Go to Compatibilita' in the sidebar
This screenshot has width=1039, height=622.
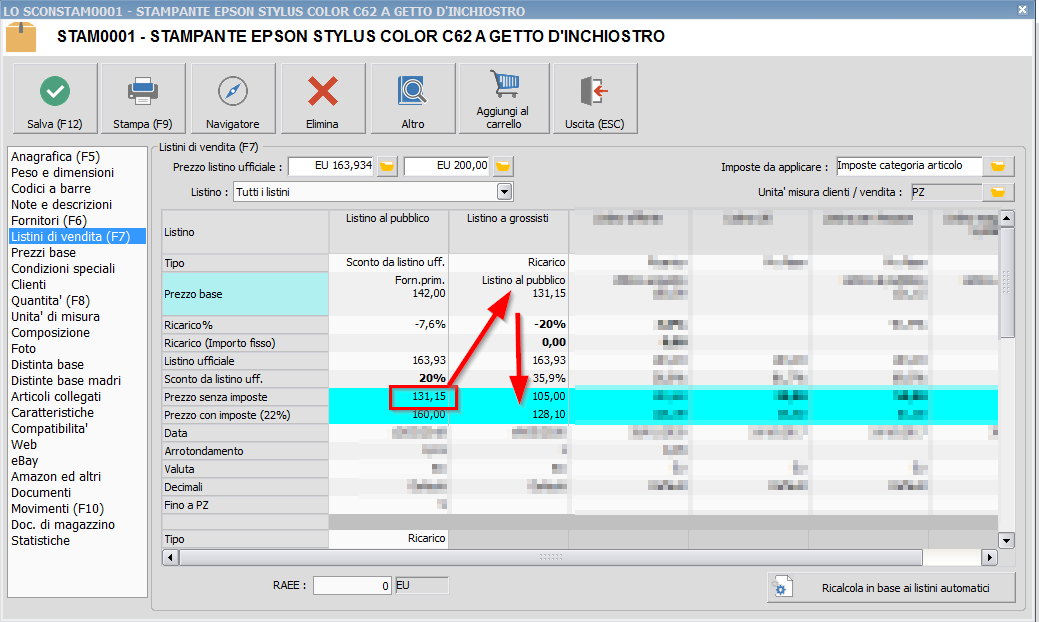click(50, 429)
